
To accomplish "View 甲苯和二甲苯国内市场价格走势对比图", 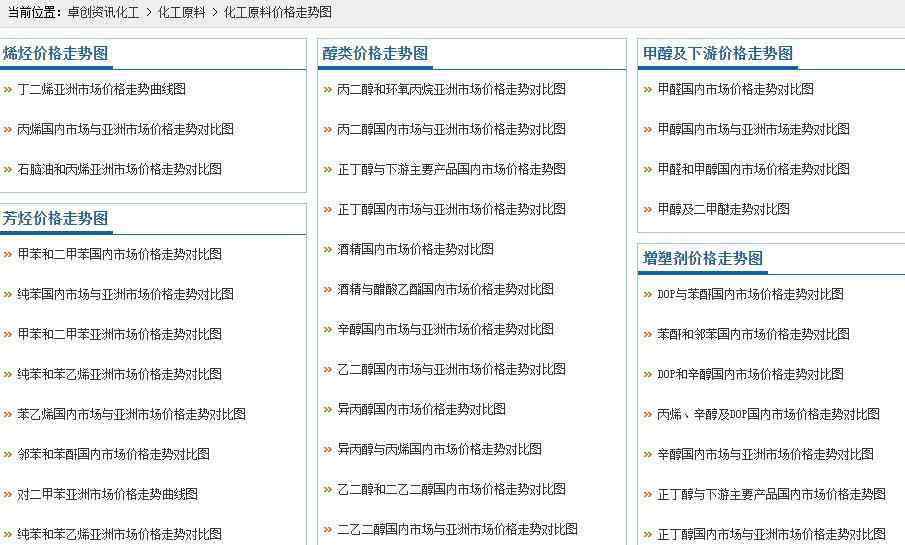I will click(x=119, y=254).
